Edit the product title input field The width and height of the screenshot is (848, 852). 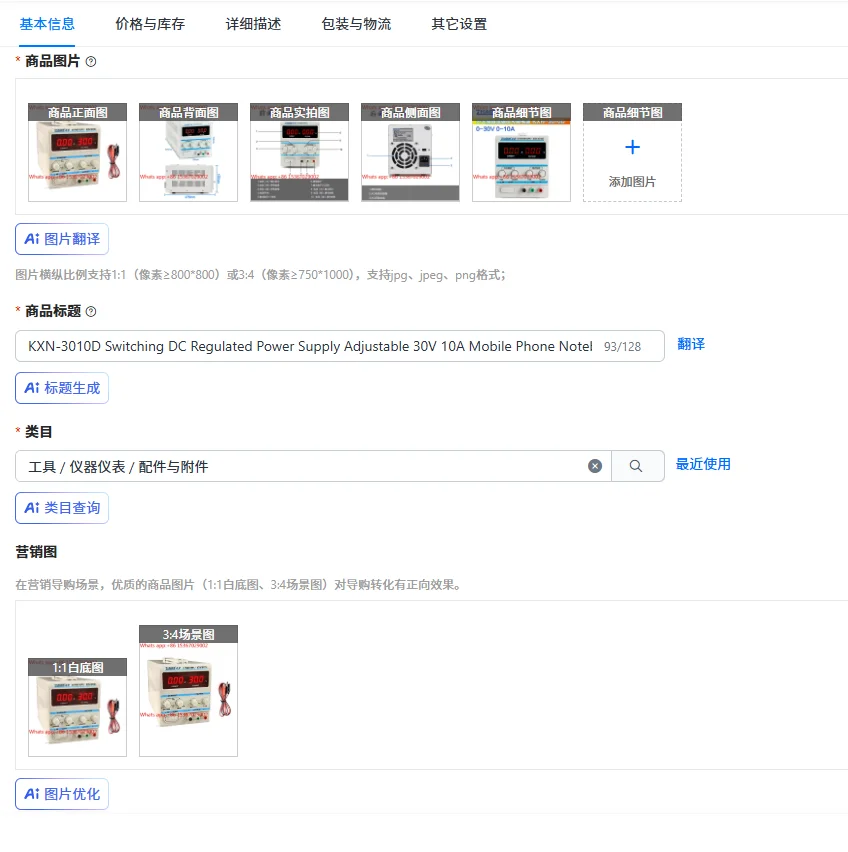(340, 346)
